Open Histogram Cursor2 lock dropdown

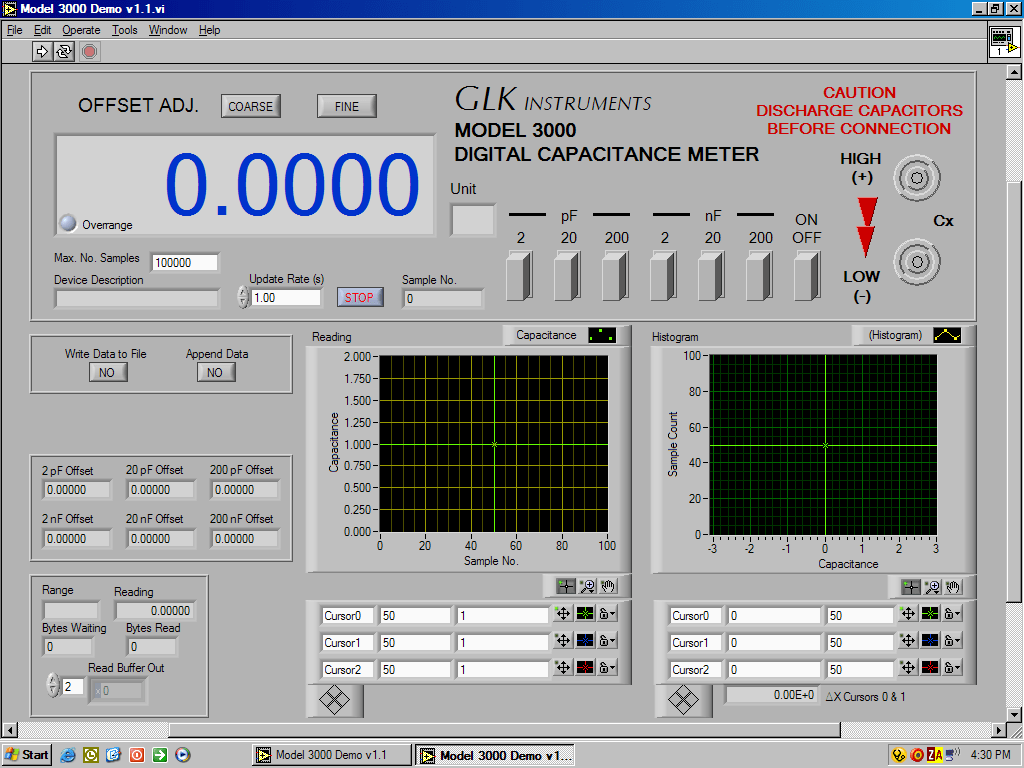952,667
